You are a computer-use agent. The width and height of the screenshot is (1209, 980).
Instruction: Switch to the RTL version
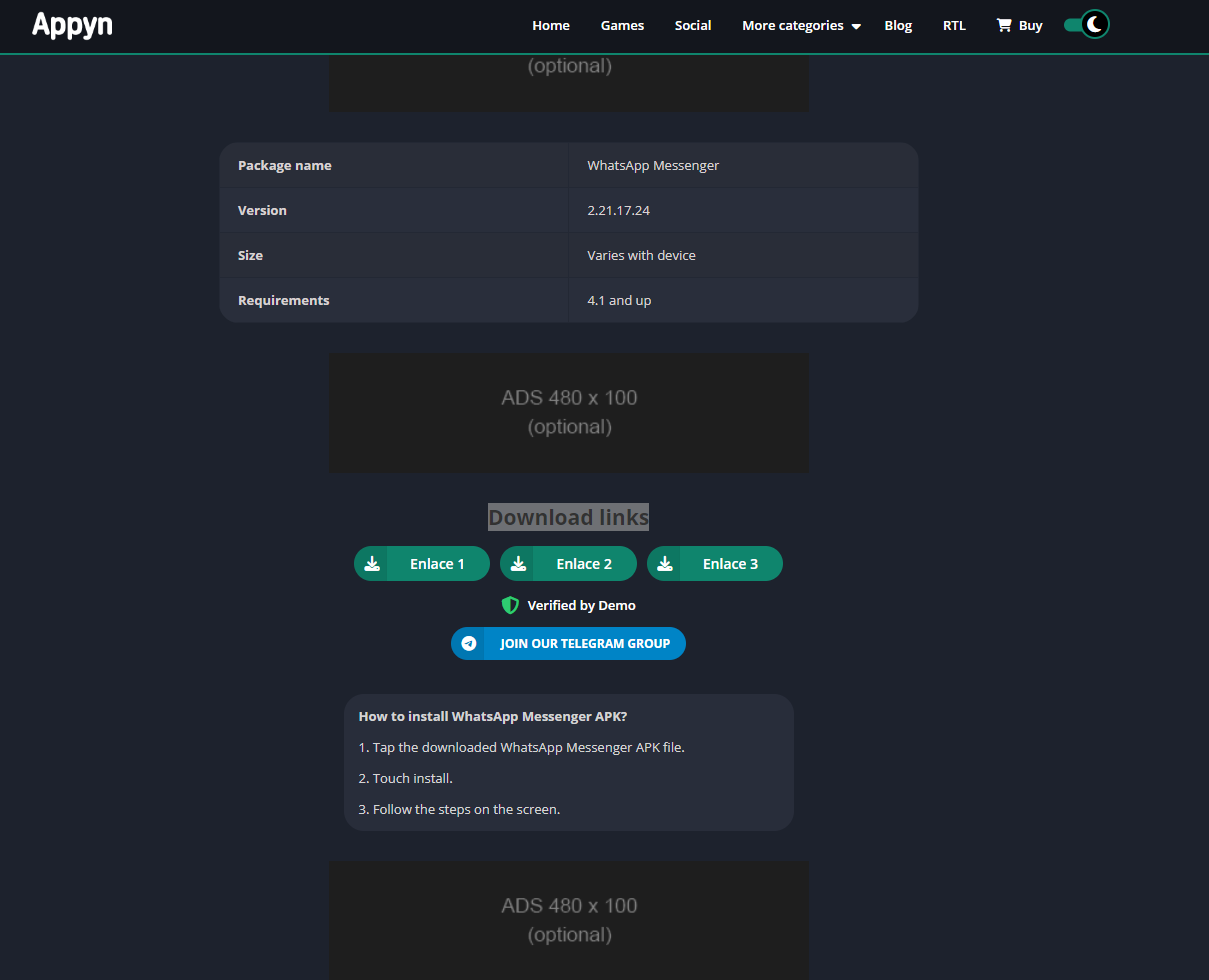point(954,26)
